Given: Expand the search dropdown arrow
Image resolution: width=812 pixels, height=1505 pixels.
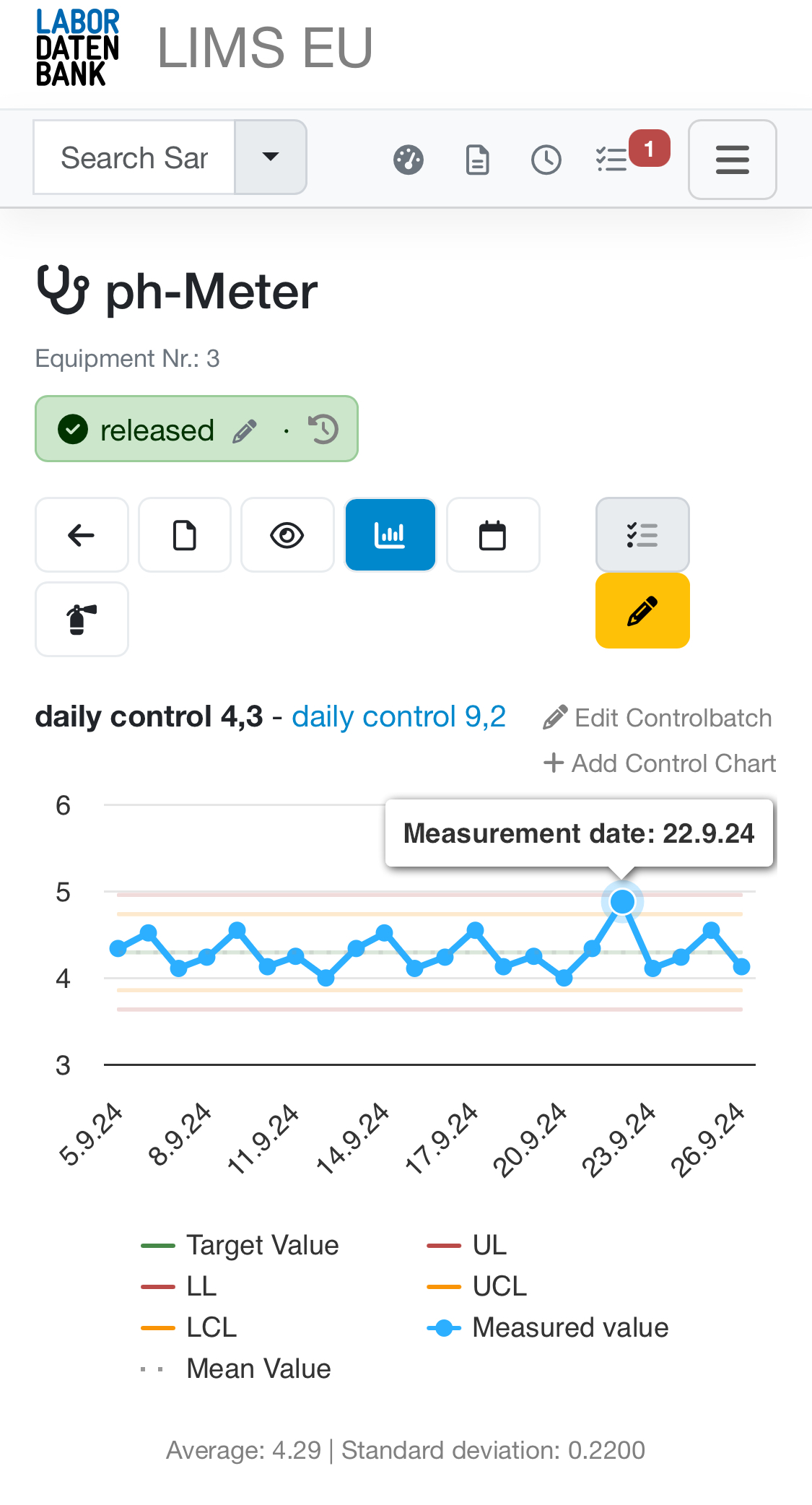Looking at the screenshot, I should (271, 157).
